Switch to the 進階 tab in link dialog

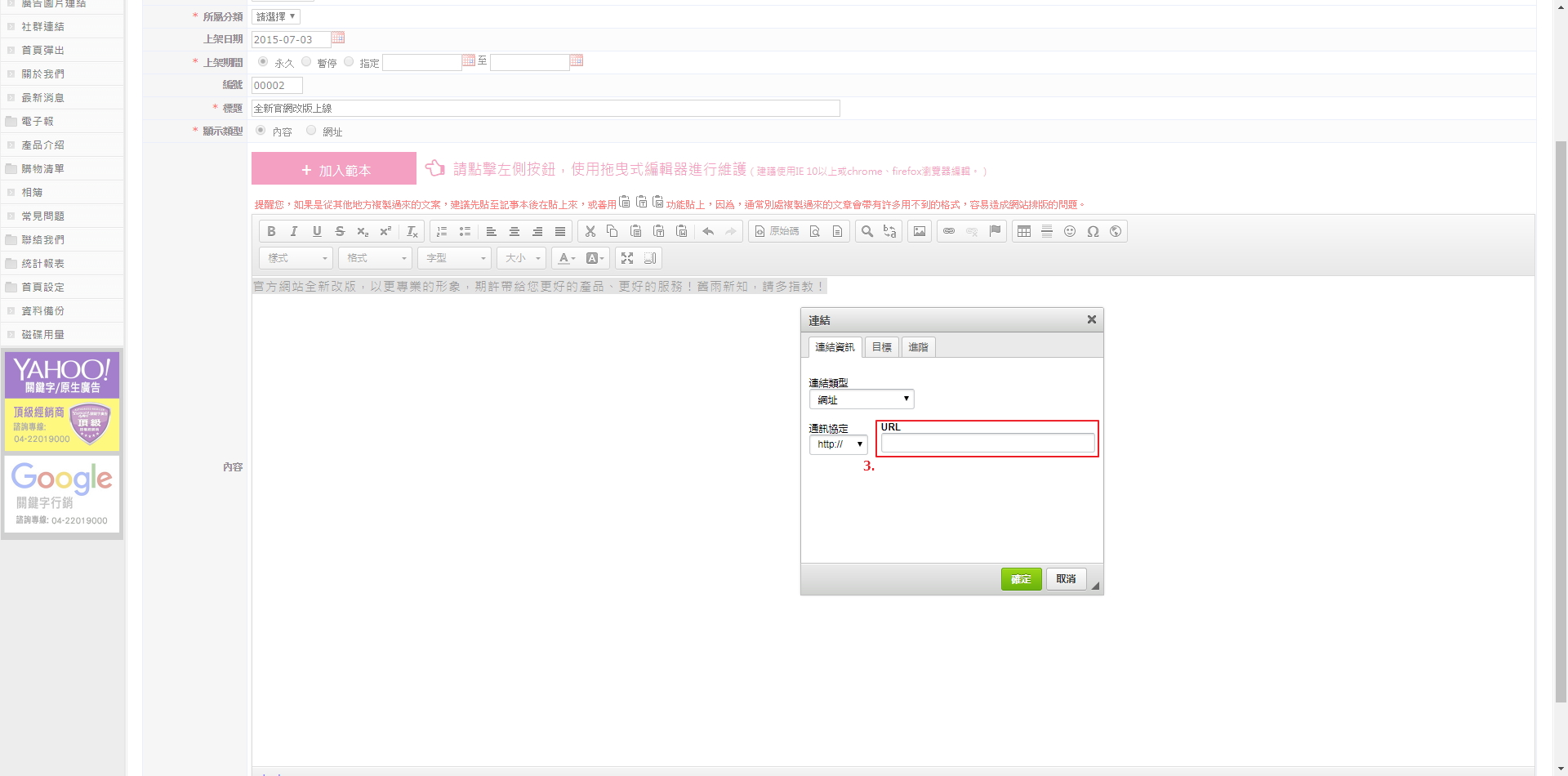[x=918, y=347]
